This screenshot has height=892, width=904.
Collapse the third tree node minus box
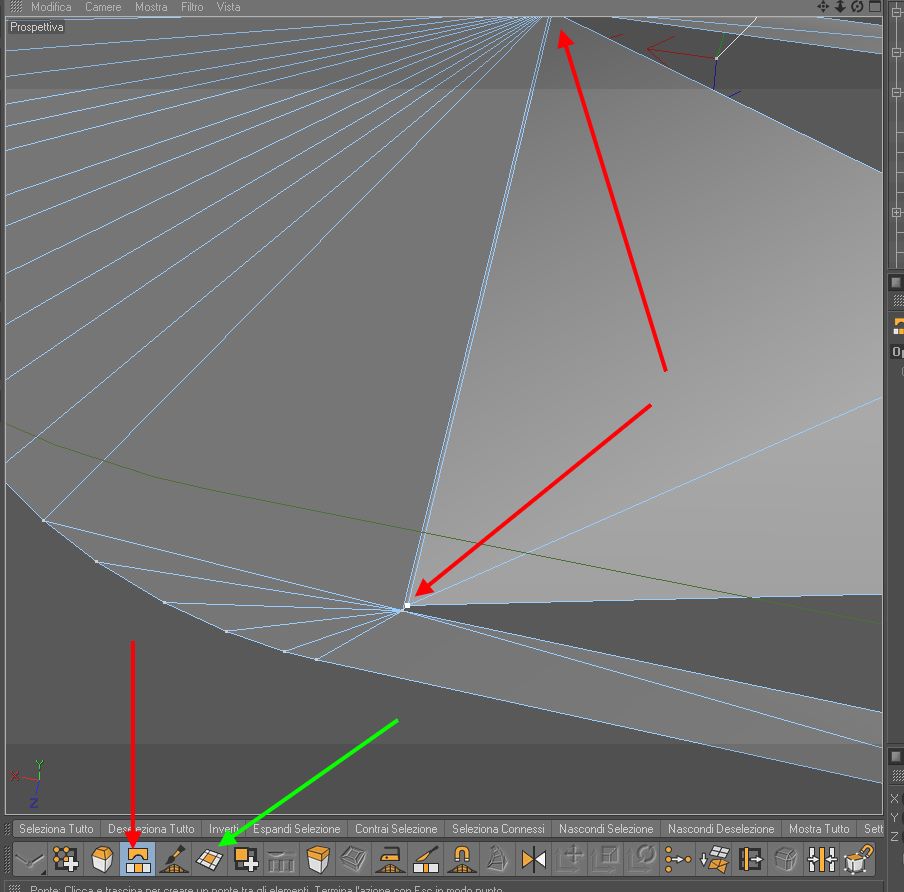coord(897,92)
